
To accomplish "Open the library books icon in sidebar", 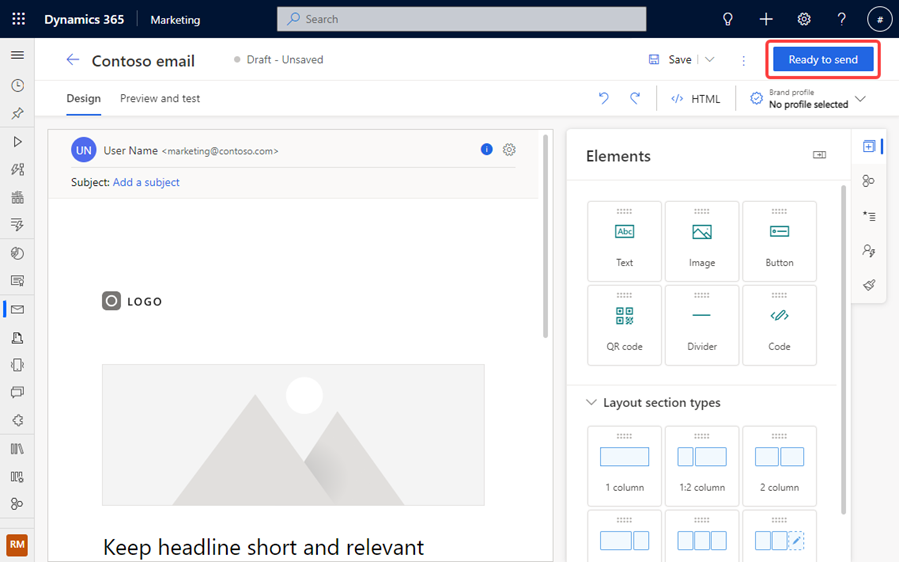I will [x=17, y=448].
